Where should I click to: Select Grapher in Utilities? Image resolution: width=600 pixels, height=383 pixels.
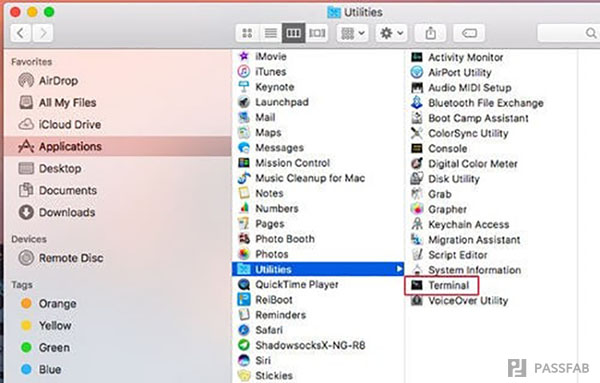[x=439, y=209]
